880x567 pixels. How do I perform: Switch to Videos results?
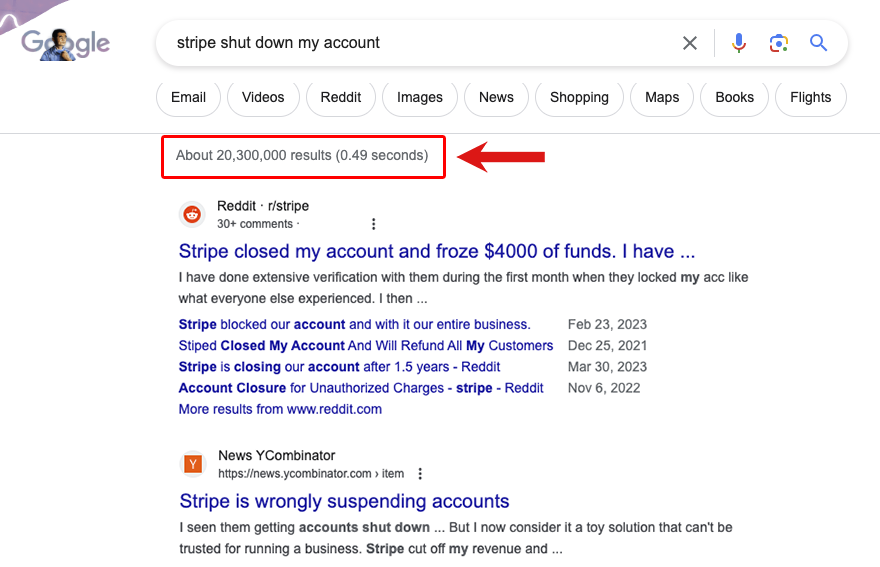263,98
